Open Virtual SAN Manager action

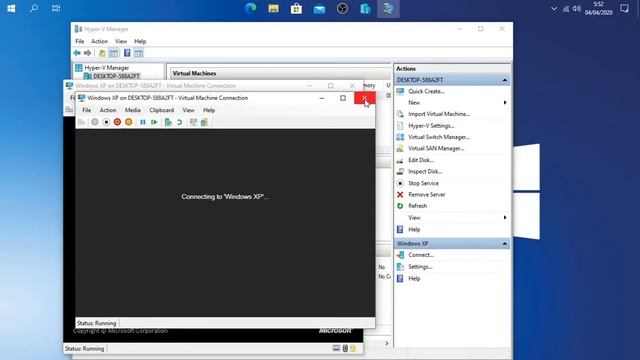(x=436, y=149)
